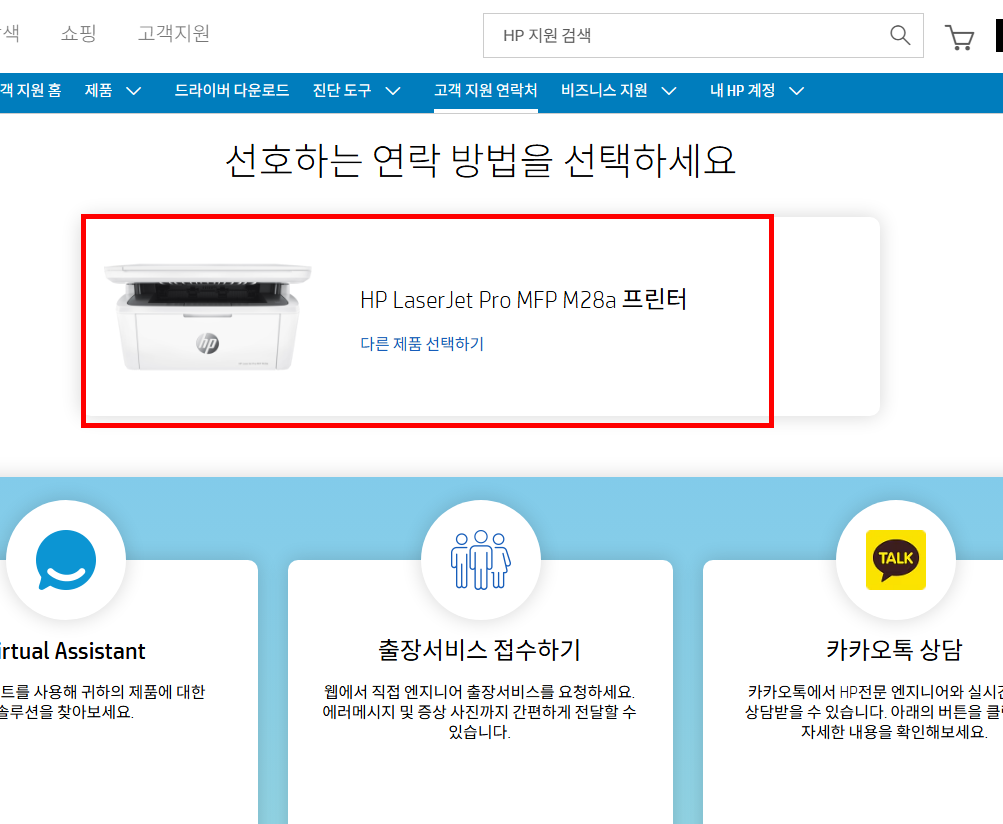Select the black icon beside the cart
This screenshot has height=824, width=1003.
[996, 36]
